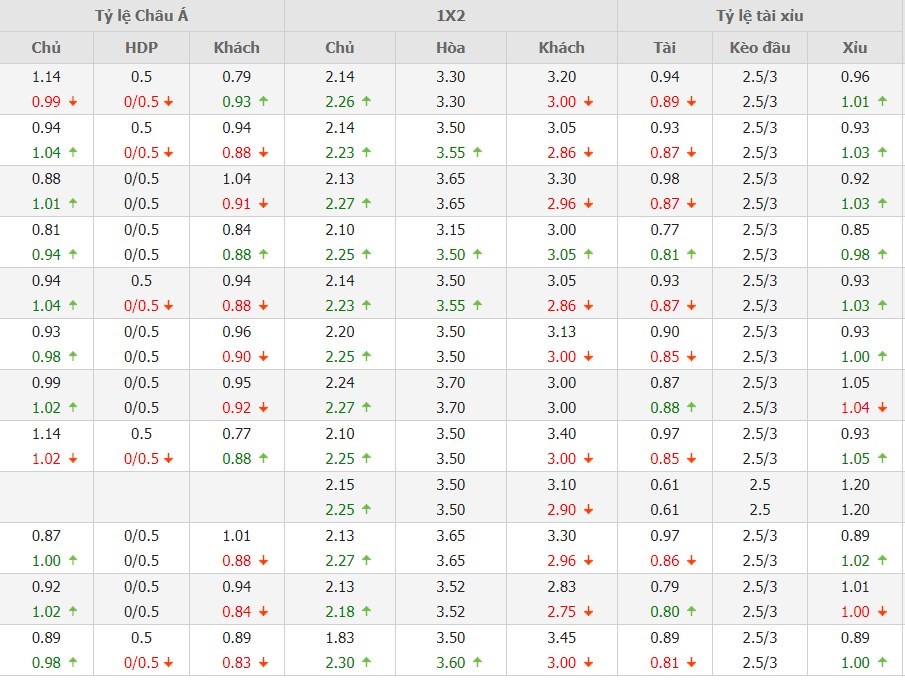
Task: Click the up arrow next to green 3.05
Action: click(x=588, y=254)
